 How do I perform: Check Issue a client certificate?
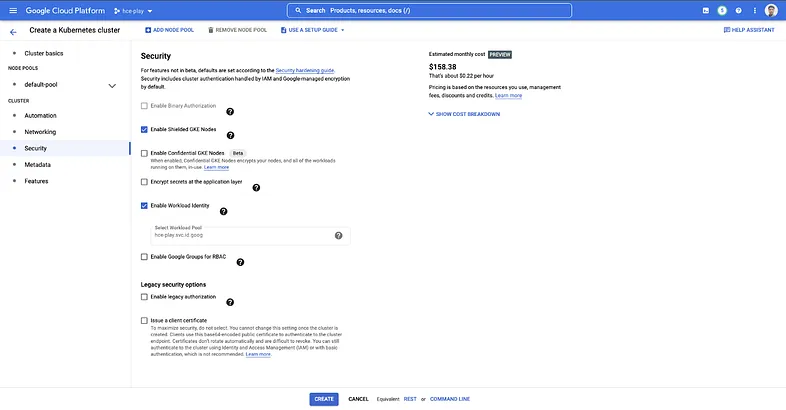(144, 320)
